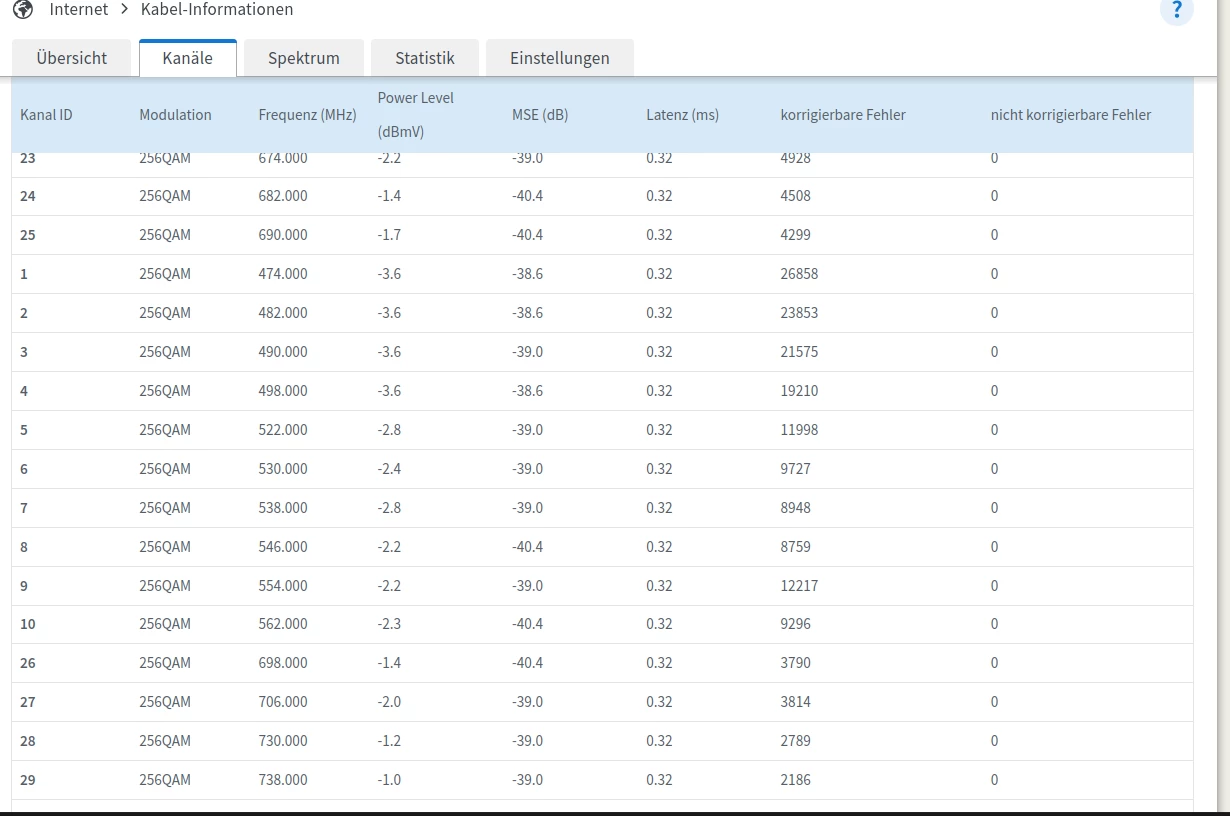
Task: Click 256QAM modulation in channel 5 row
Action: tap(165, 430)
